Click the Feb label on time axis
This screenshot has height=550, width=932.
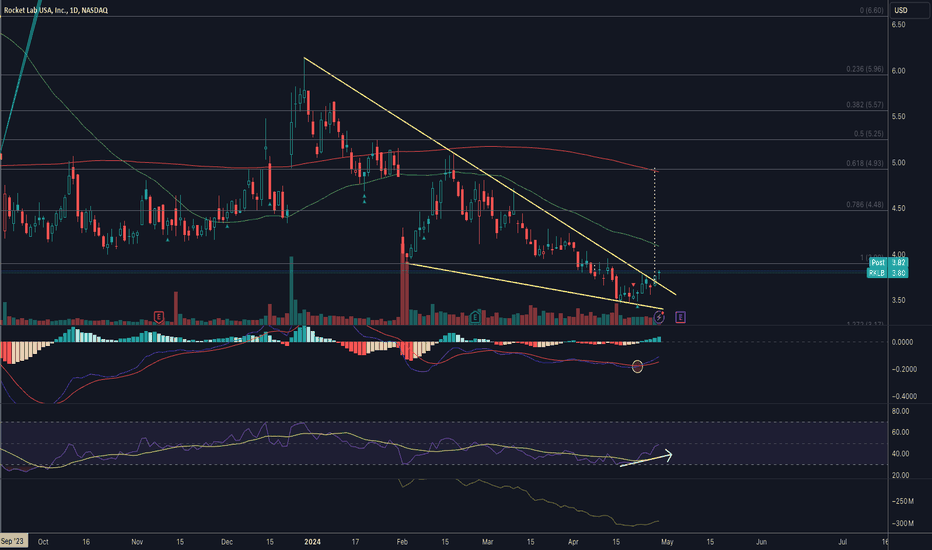pos(402,542)
